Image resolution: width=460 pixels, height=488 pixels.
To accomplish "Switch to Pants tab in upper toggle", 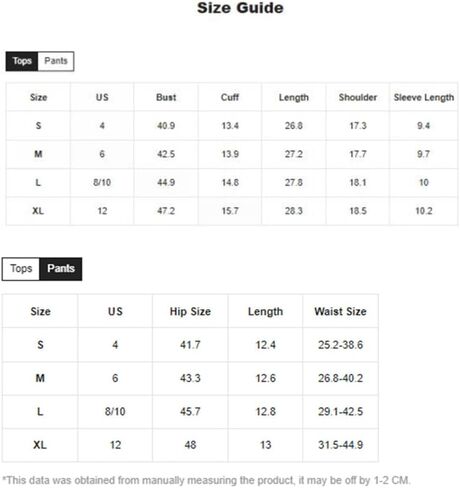I will [x=56, y=61].
